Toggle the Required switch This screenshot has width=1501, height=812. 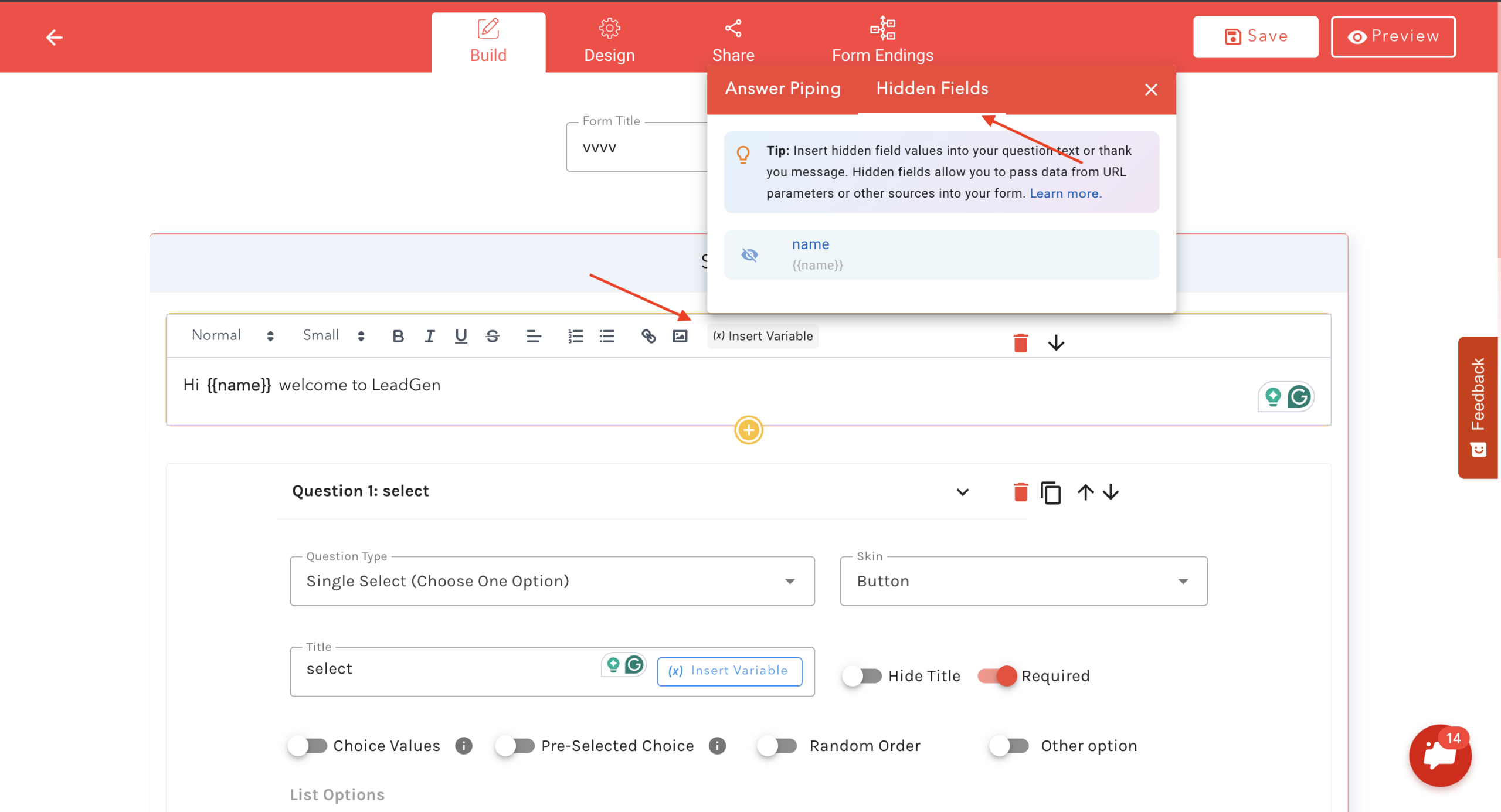[x=997, y=676]
